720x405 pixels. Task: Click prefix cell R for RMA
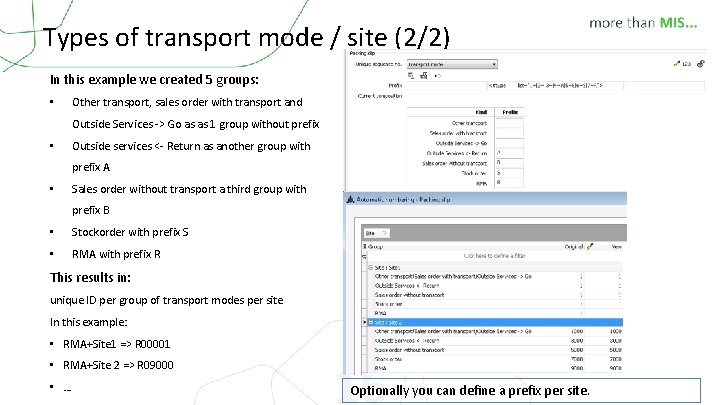tap(510, 183)
